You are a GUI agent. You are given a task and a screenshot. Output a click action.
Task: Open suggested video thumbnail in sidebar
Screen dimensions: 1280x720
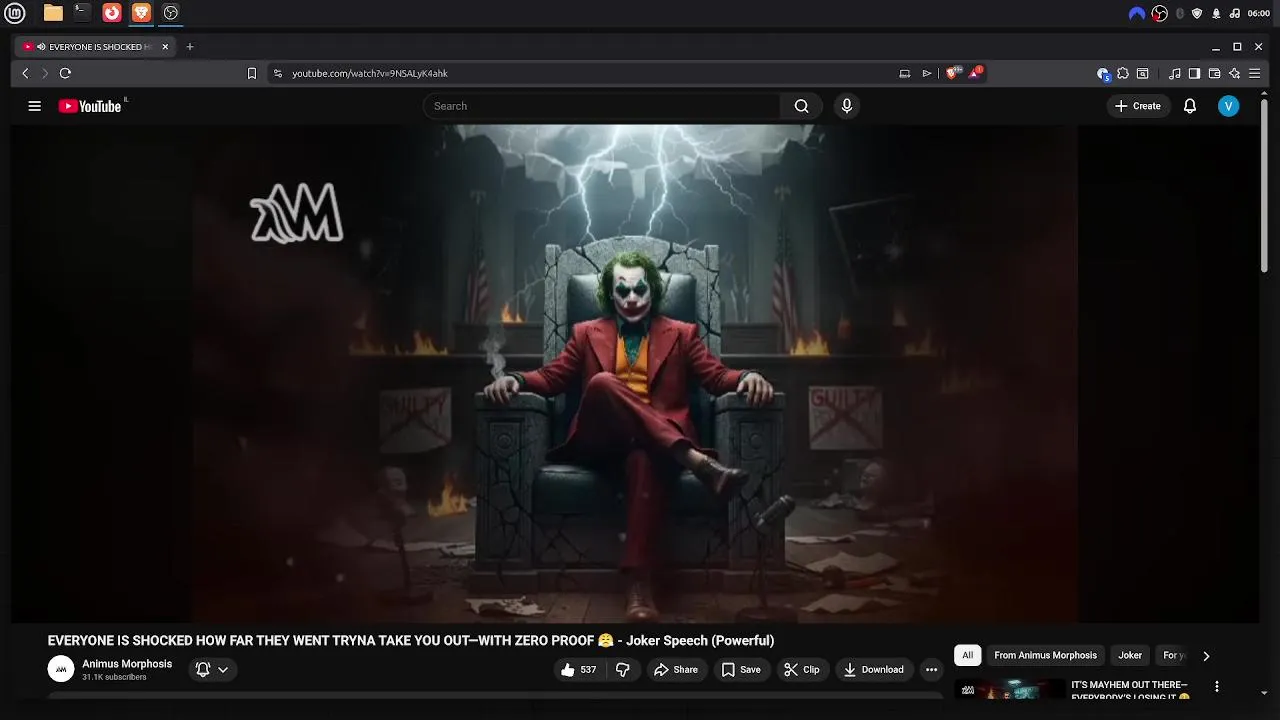click(x=1010, y=690)
